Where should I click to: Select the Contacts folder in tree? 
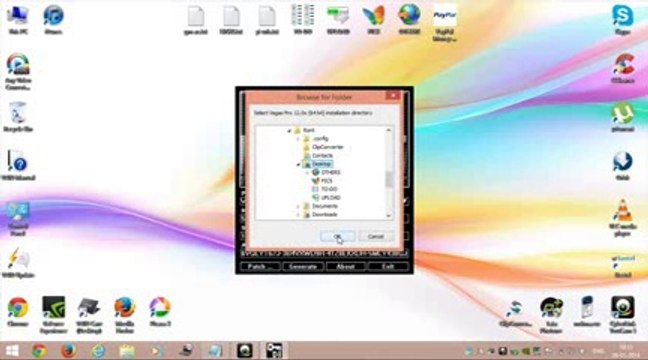[322, 156]
